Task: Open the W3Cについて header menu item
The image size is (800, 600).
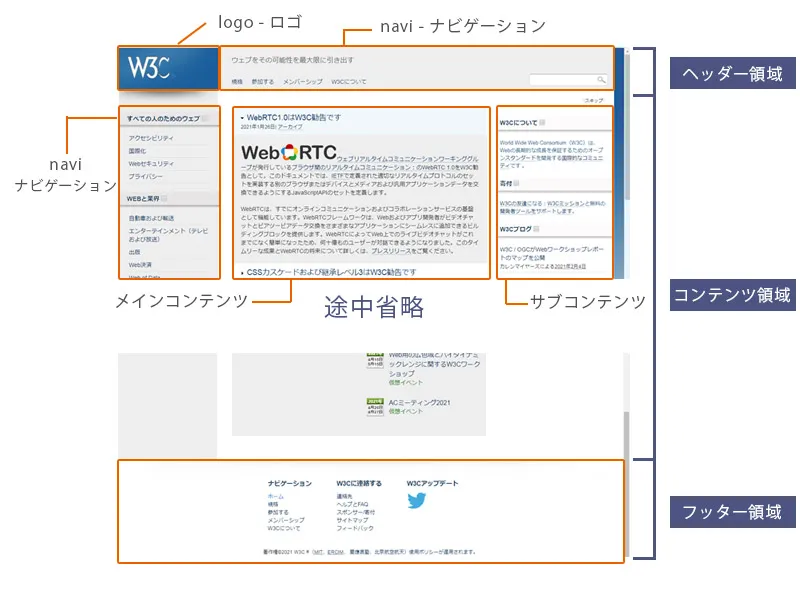Action: pos(348,81)
